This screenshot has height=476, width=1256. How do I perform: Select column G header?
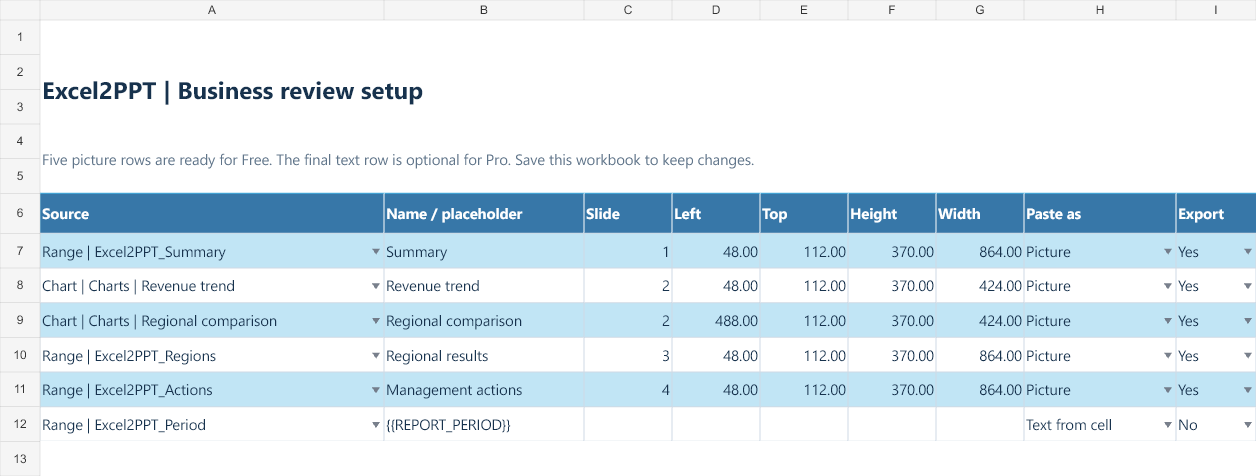[x=980, y=10]
